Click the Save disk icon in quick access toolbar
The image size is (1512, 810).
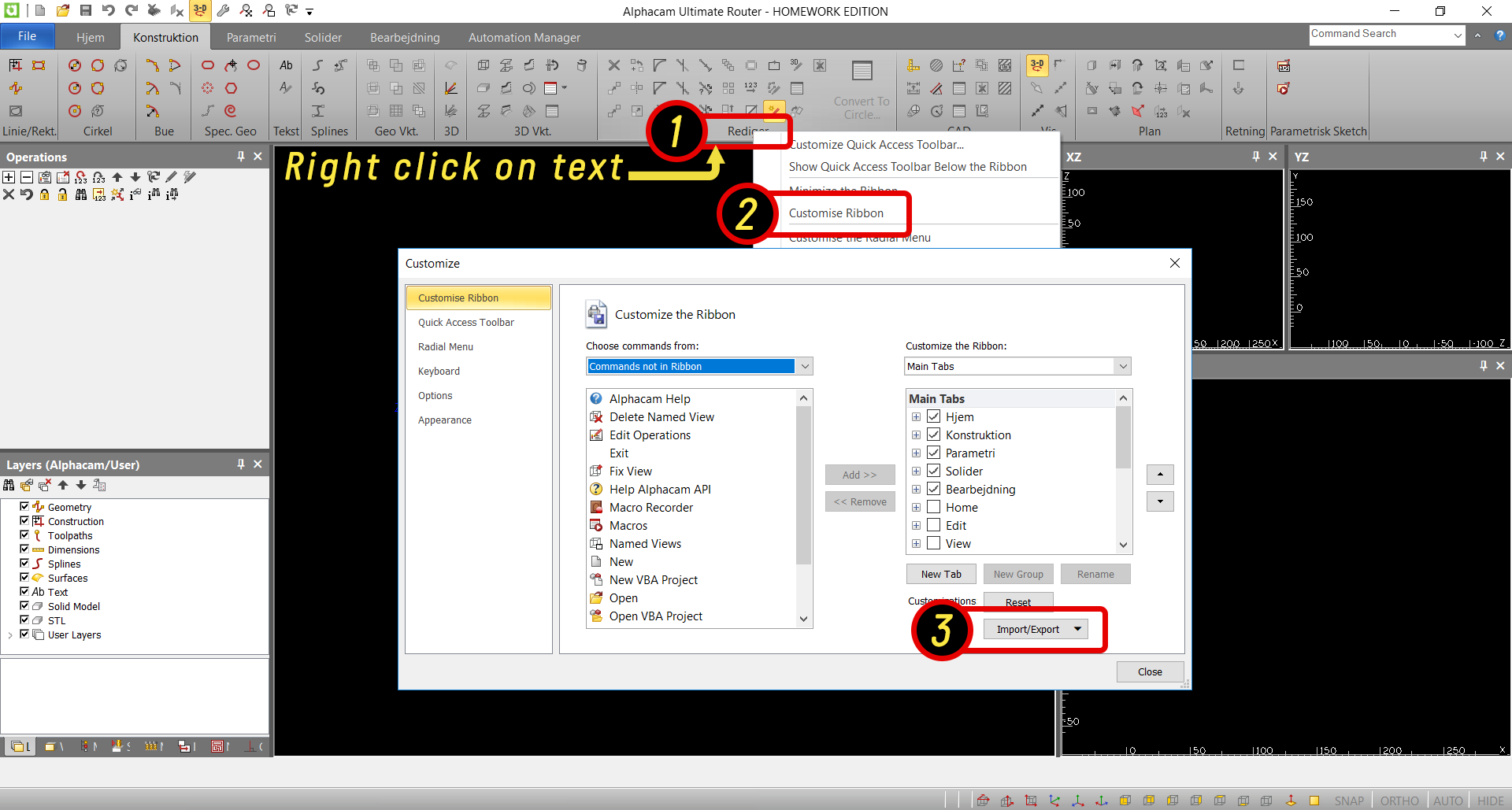pos(86,11)
